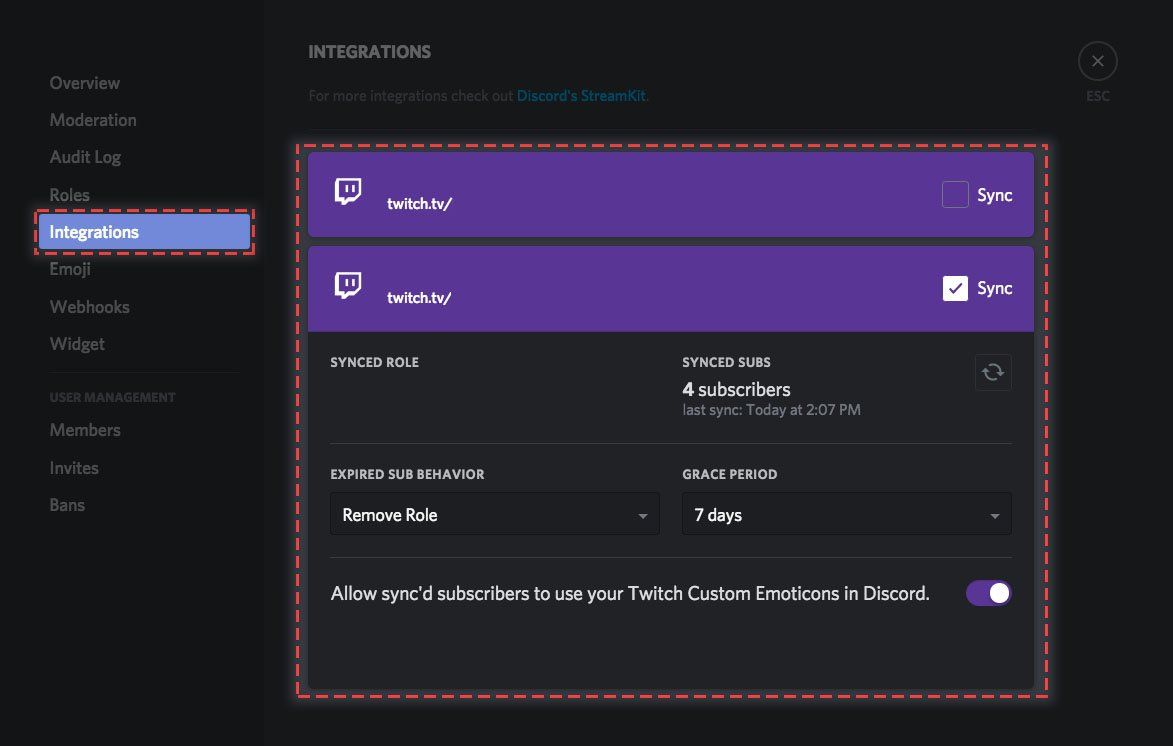Screen dimensions: 1173x746
Task: Disable Twitch Custom Emoticons for synced subscribers
Action: [989, 592]
